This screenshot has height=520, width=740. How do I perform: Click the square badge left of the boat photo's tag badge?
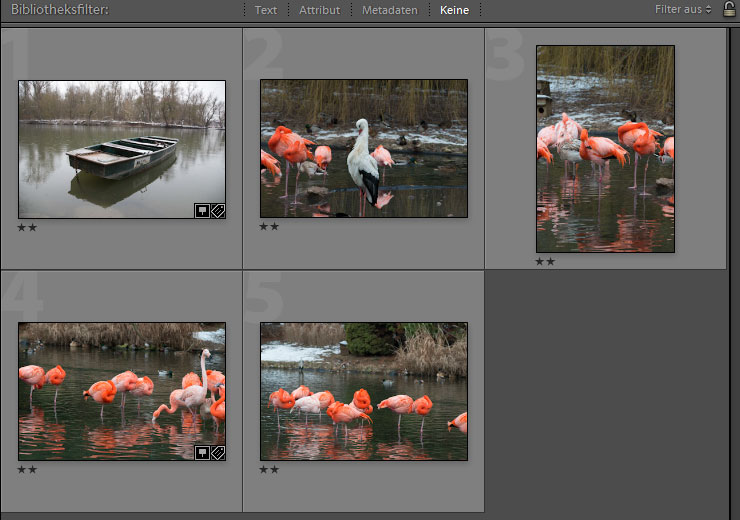[202, 211]
